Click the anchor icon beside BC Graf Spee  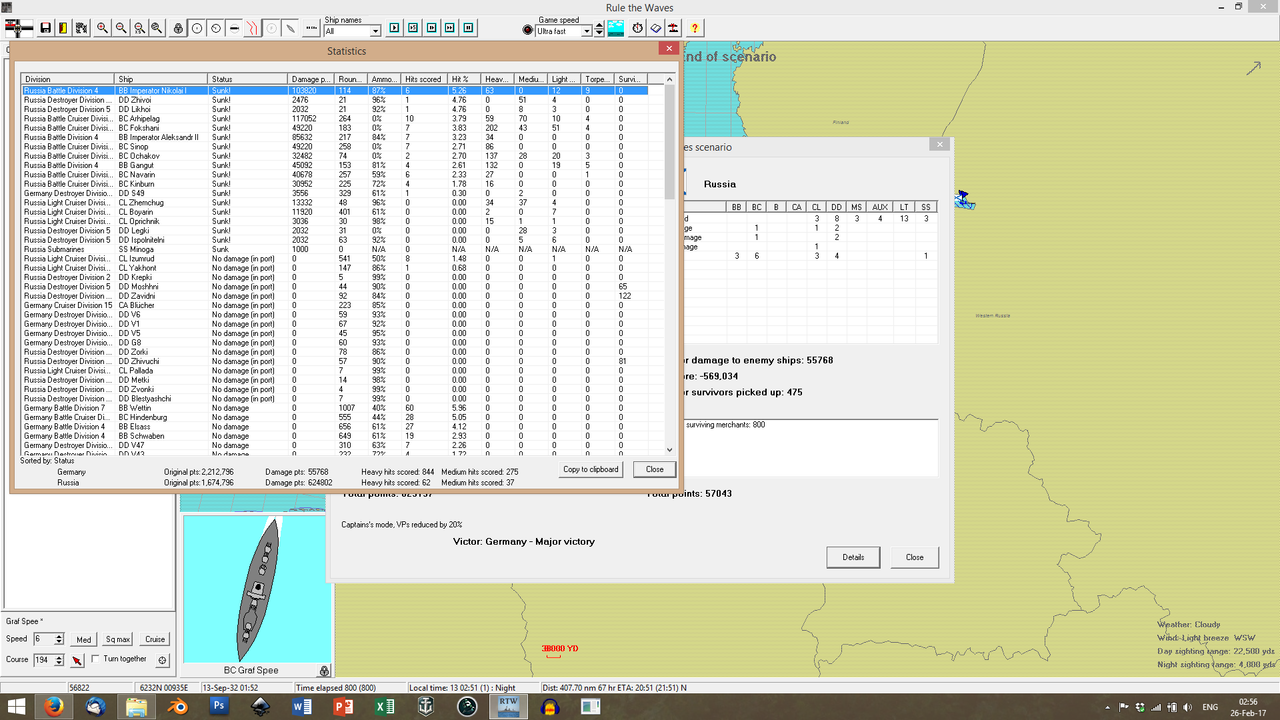click(x=323, y=670)
